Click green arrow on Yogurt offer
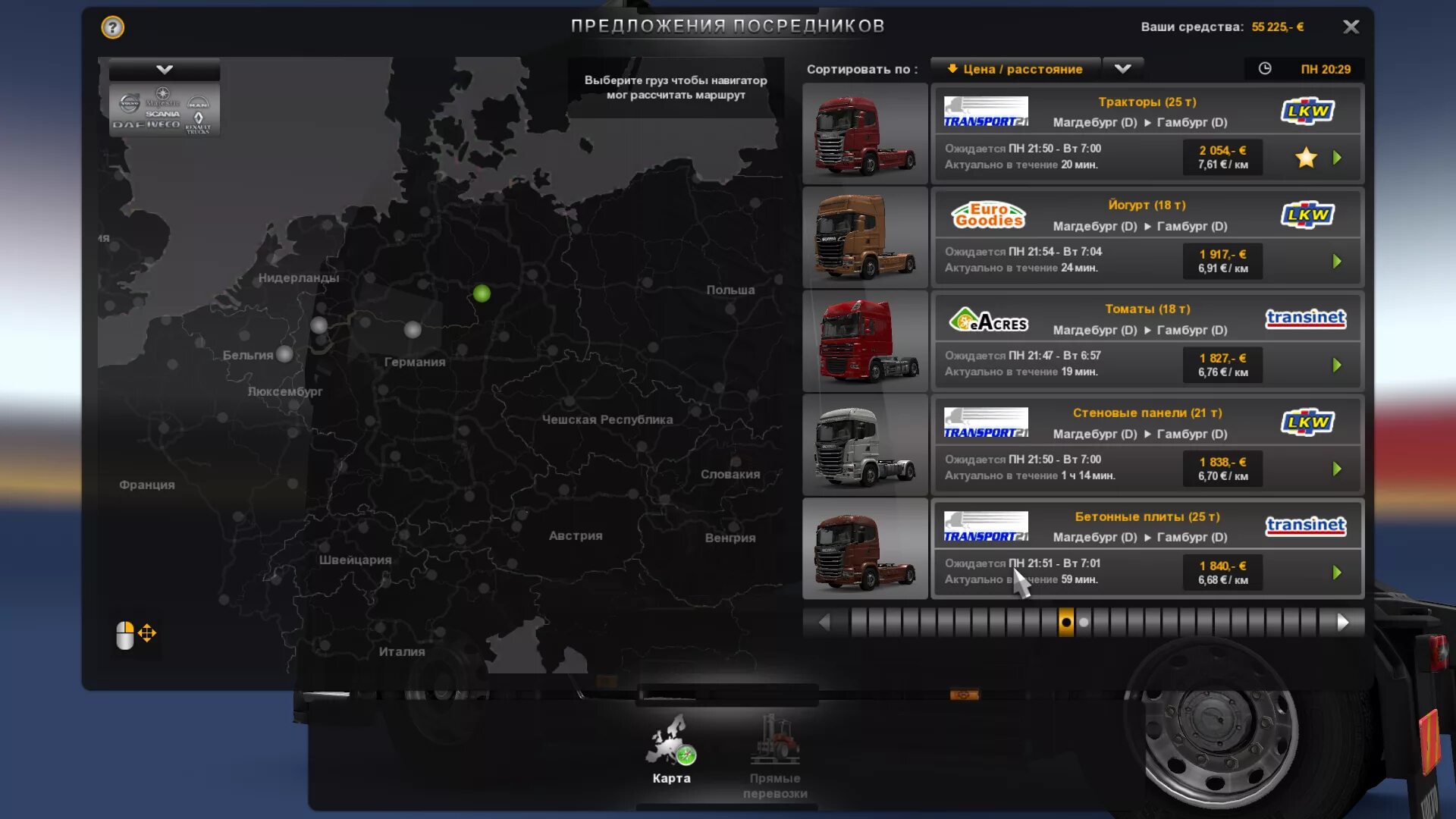Viewport: 1456px width, 819px height. [x=1337, y=262]
